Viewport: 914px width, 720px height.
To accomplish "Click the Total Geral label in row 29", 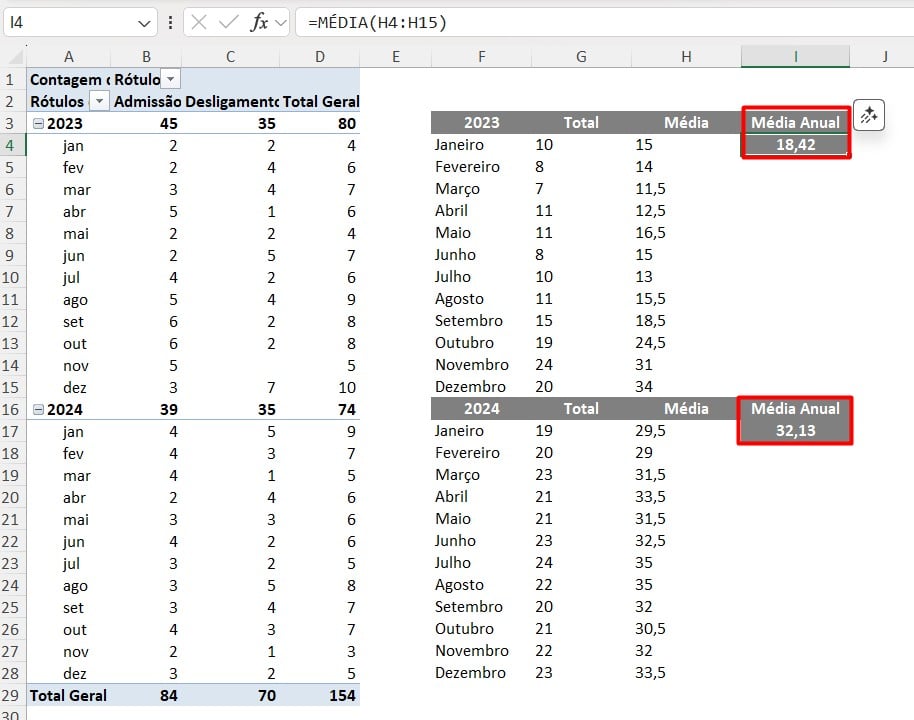I will pyautogui.click(x=68, y=696).
